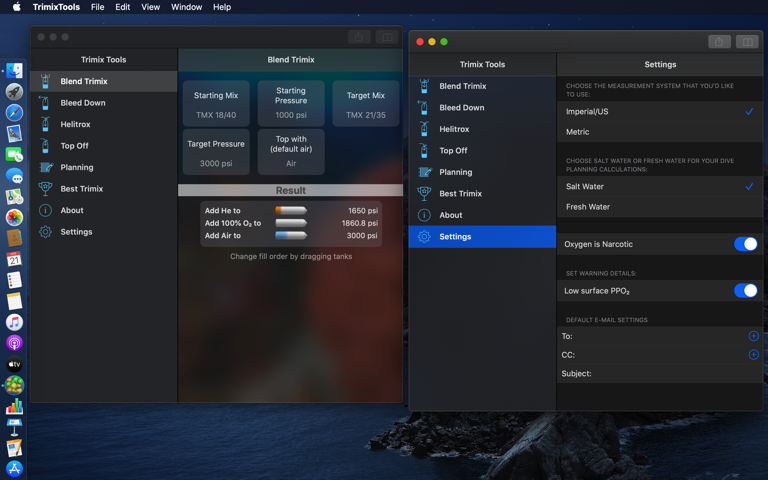Click the share icon in the Settings window toolbar
768x480 pixels.
(718, 42)
